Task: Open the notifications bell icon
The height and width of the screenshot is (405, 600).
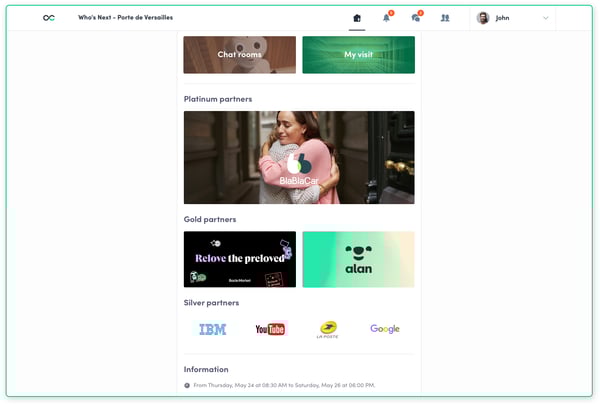Action: (x=387, y=18)
